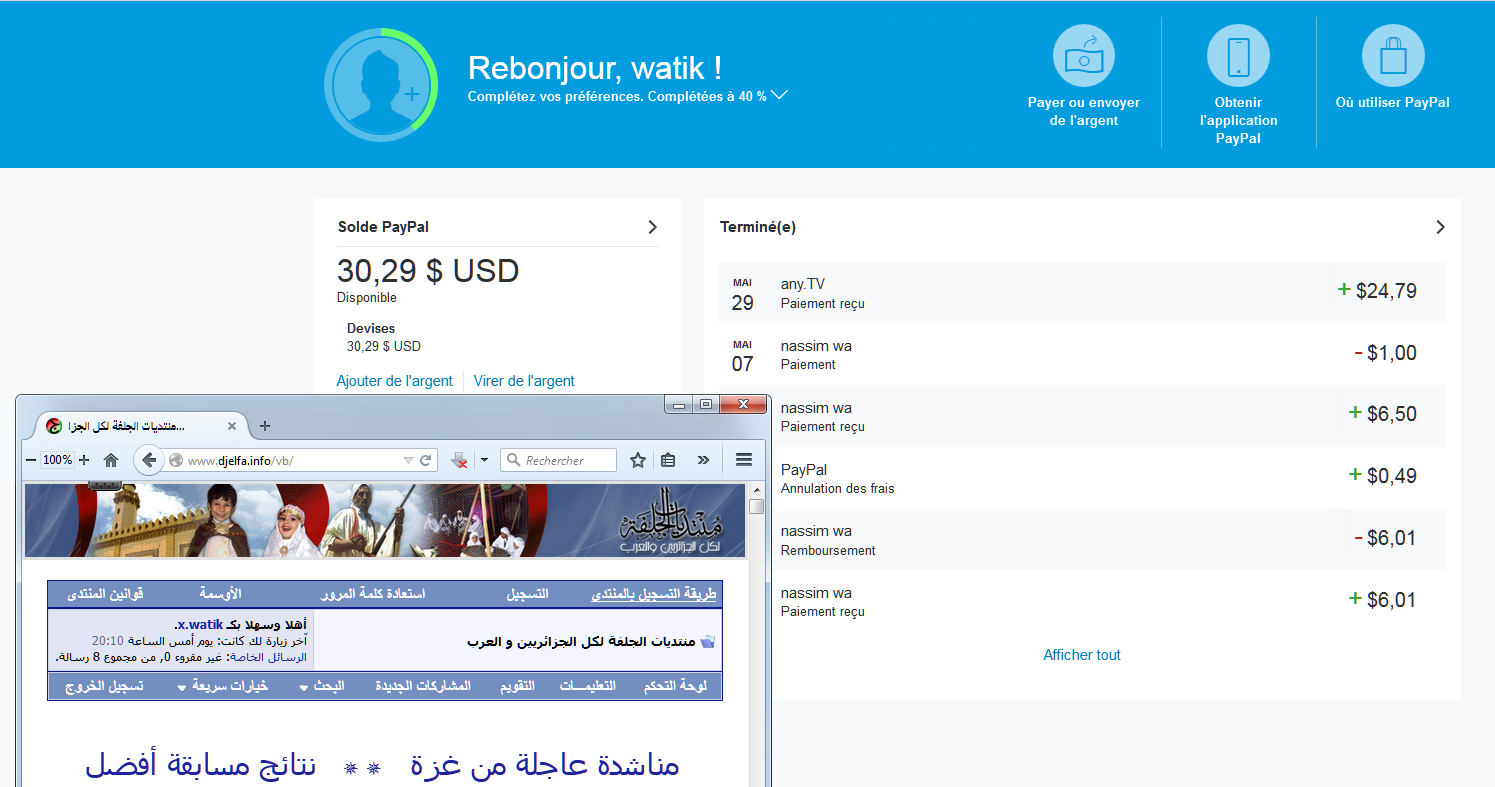Open the nassim wa Remboursement transaction
This screenshot has width=1495, height=787.
1108,539
